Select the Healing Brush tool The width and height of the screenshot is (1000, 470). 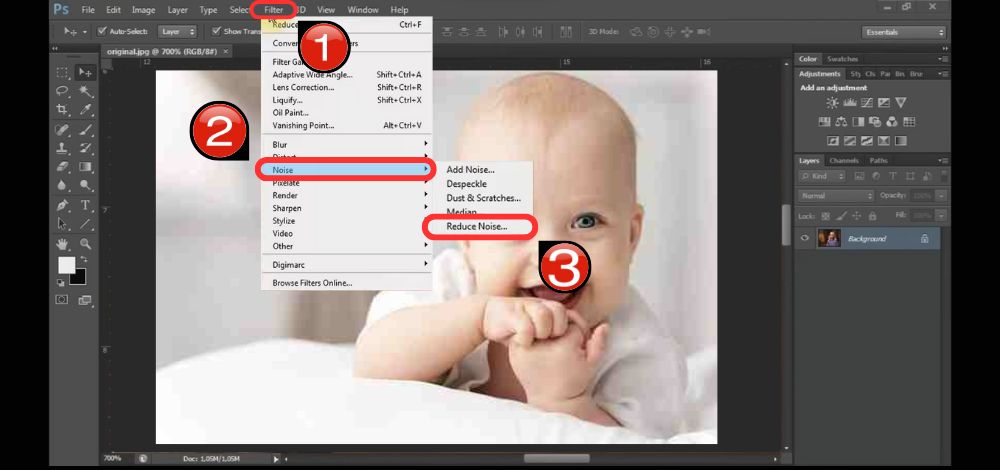click(x=62, y=130)
